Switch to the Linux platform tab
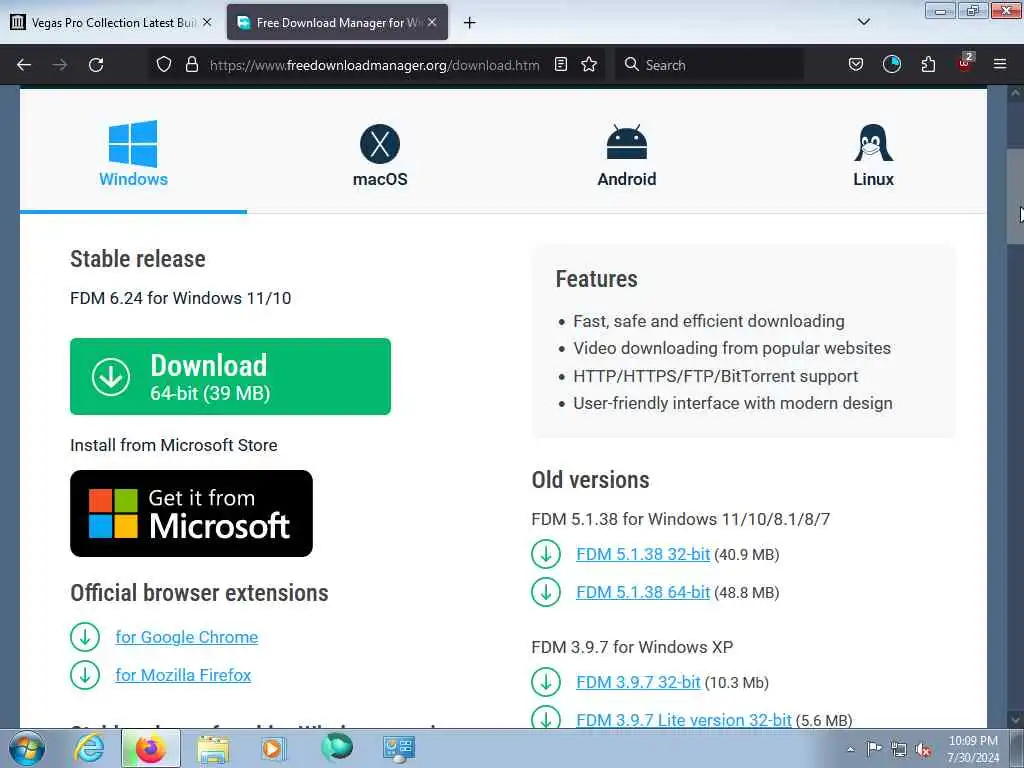The width and height of the screenshot is (1024, 768). click(873, 154)
